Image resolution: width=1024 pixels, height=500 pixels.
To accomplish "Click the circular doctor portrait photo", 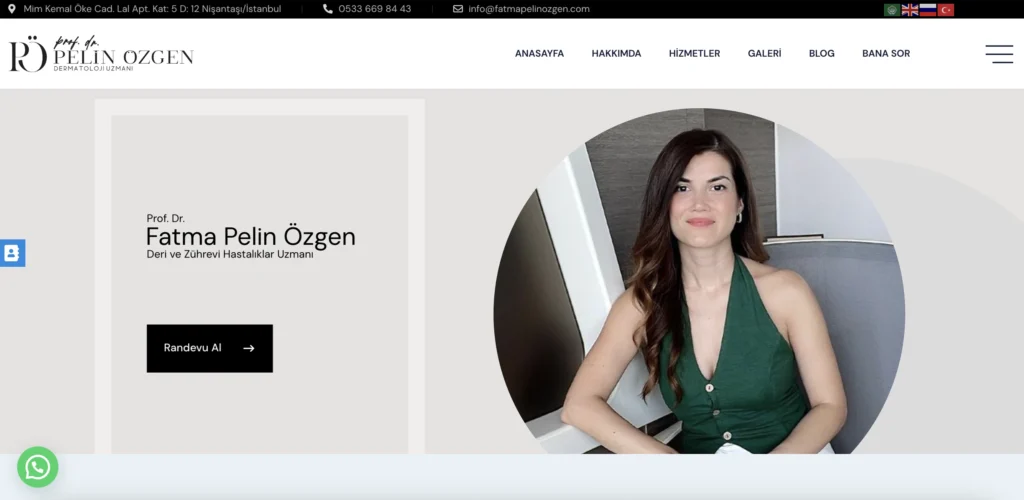I will (x=699, y=281).
